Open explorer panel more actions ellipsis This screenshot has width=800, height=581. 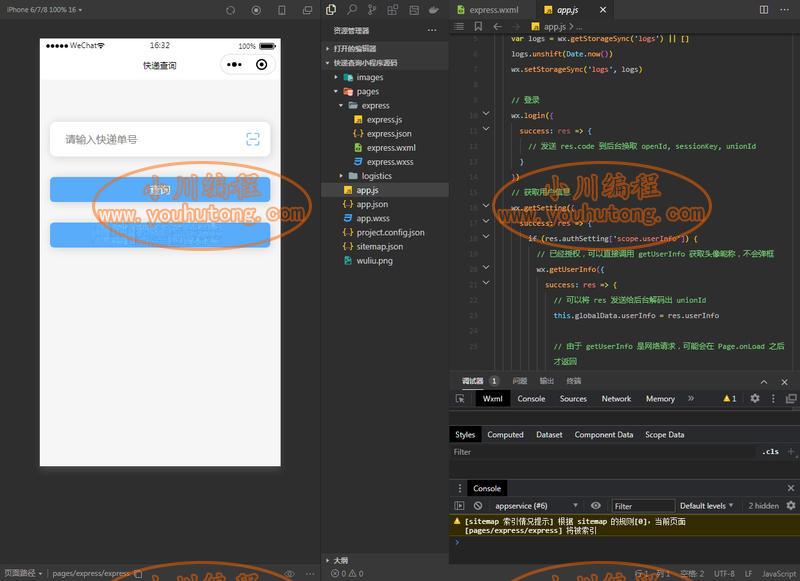[x=432, y=31]
